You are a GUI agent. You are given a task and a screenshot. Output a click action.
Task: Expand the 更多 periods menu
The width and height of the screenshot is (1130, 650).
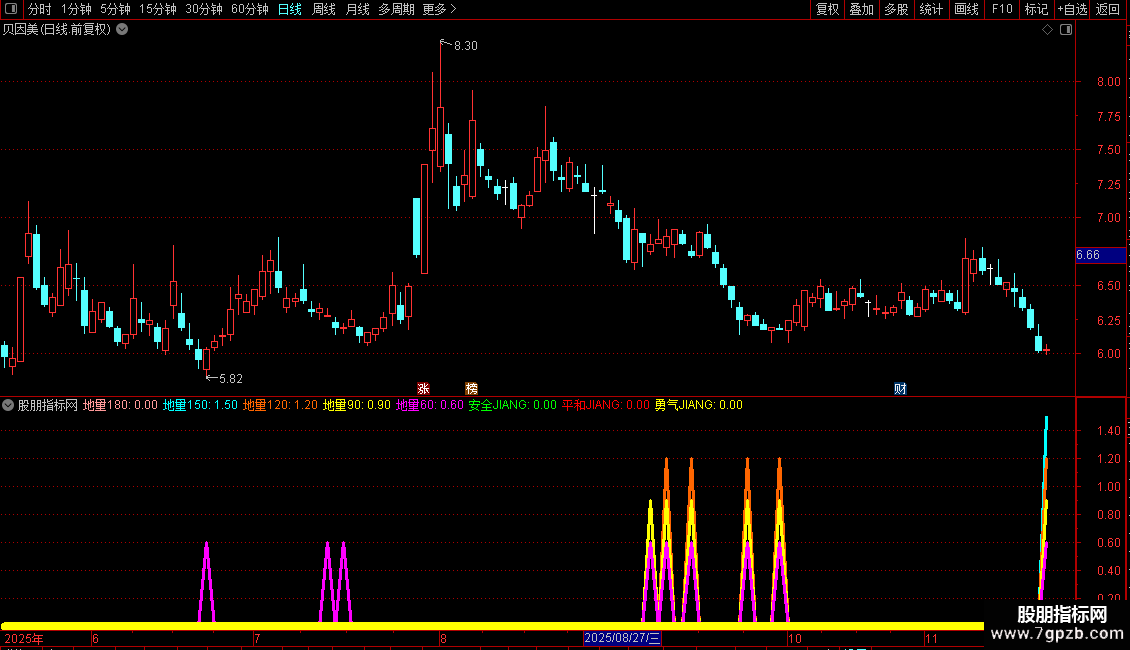[x=439, y=9]
